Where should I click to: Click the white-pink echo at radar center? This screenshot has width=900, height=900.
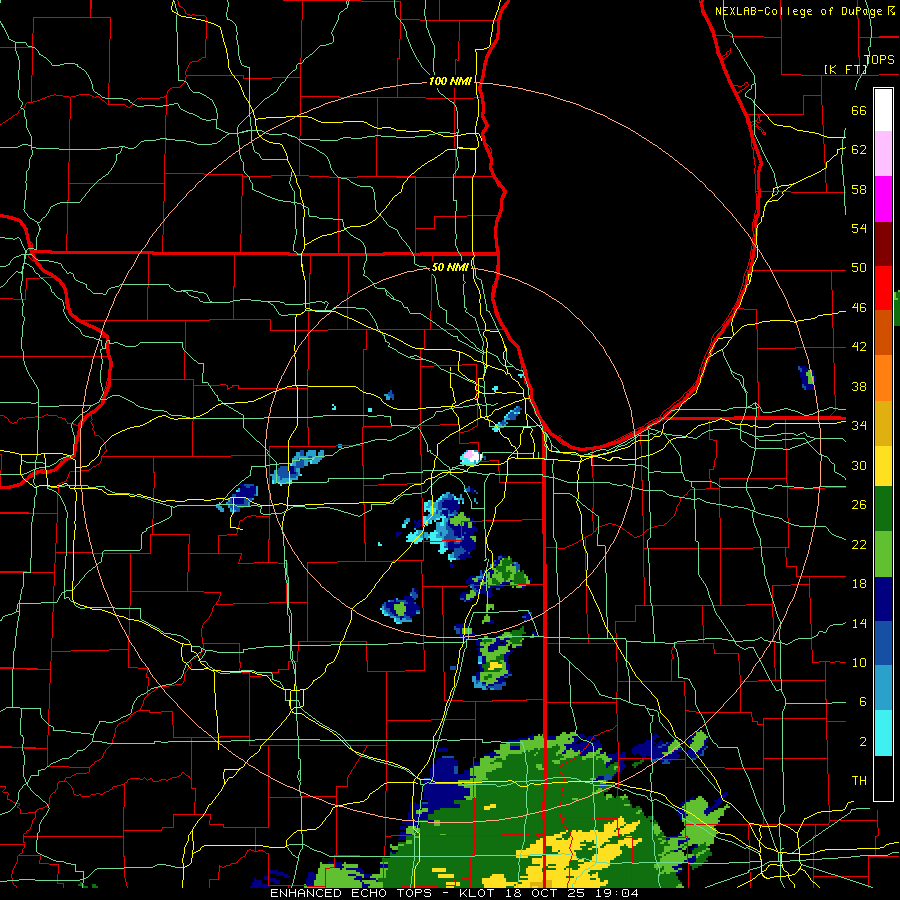[471, 457]
